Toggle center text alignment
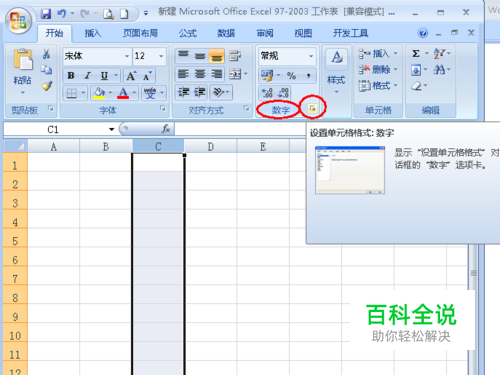The height and width of the screenshot is (375, 500). [x=200, y=74]
